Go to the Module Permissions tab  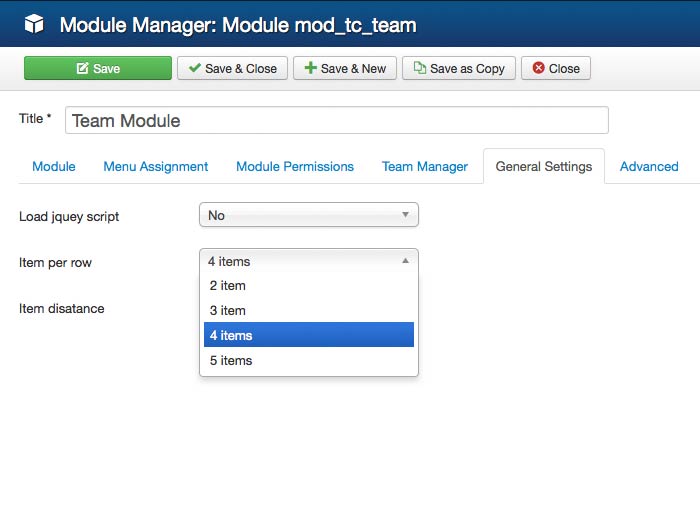295,167
